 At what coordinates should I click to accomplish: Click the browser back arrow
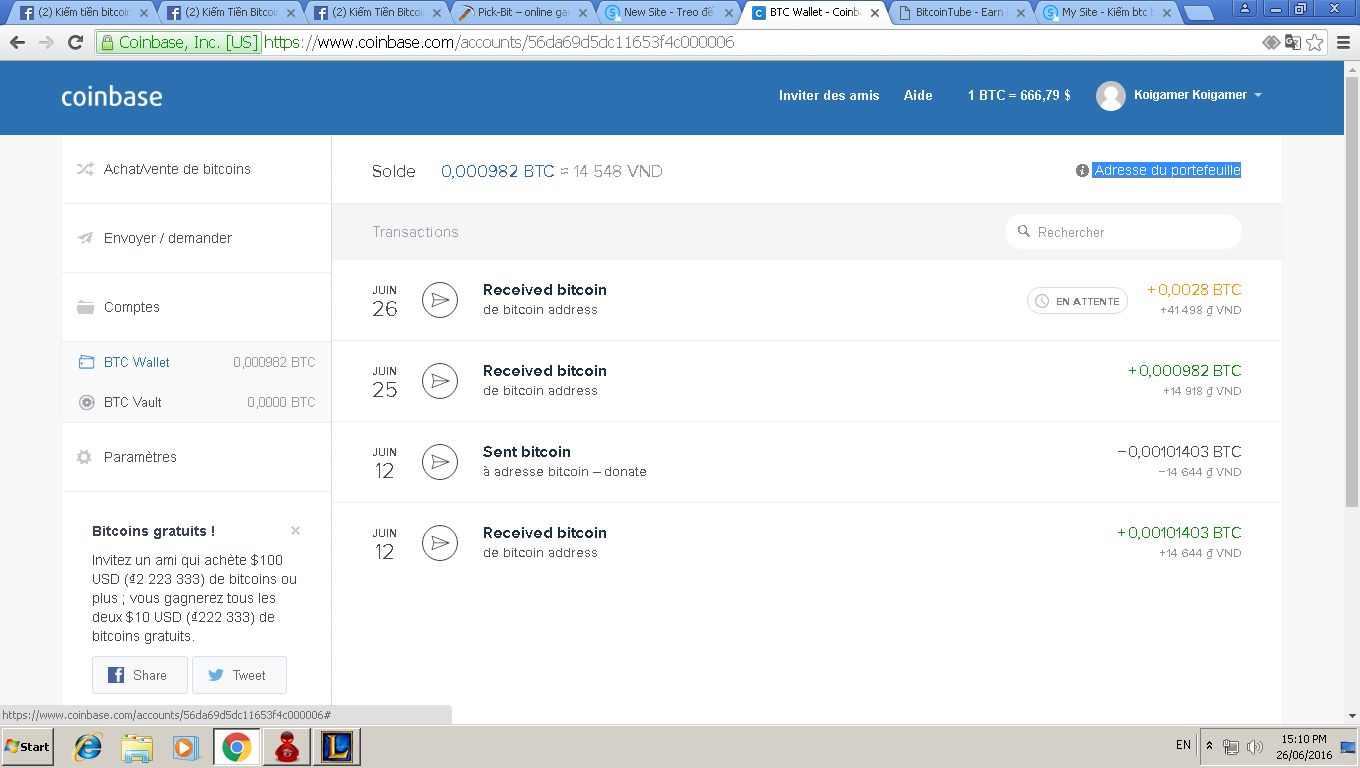tap(17, 43)
